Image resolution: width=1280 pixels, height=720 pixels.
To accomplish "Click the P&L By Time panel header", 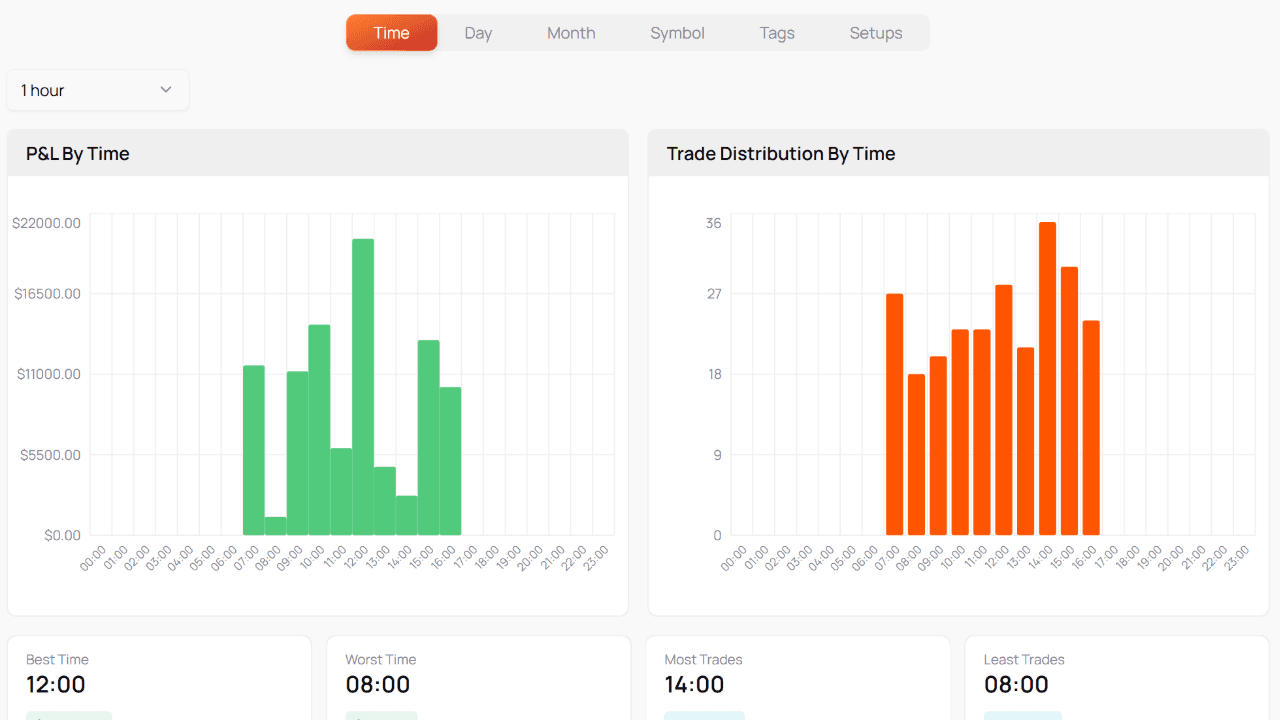I will coord(318,153).
